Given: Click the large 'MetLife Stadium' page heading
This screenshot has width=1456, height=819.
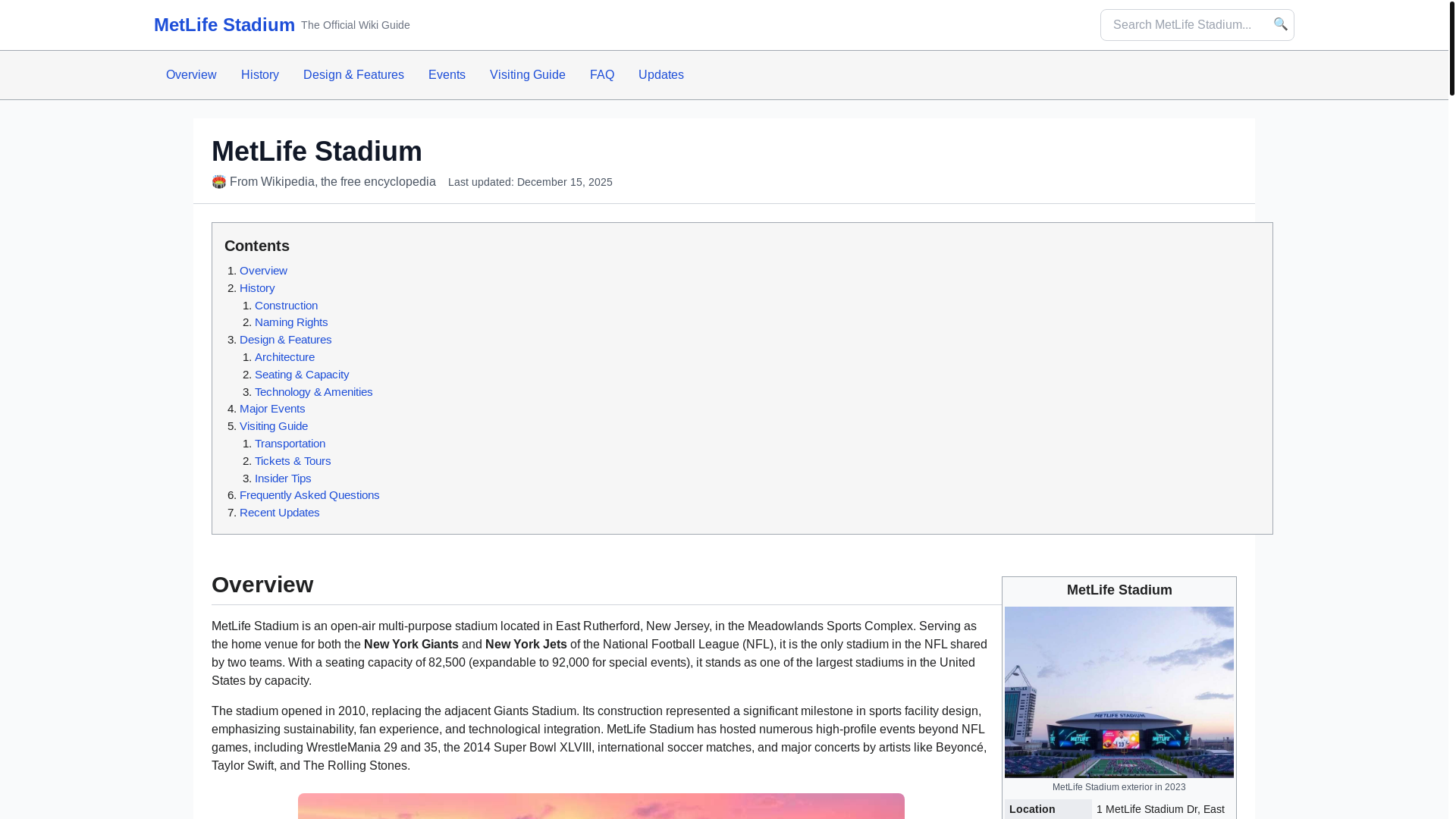Looking at the screenshot, I should click(x=317, y=152).
